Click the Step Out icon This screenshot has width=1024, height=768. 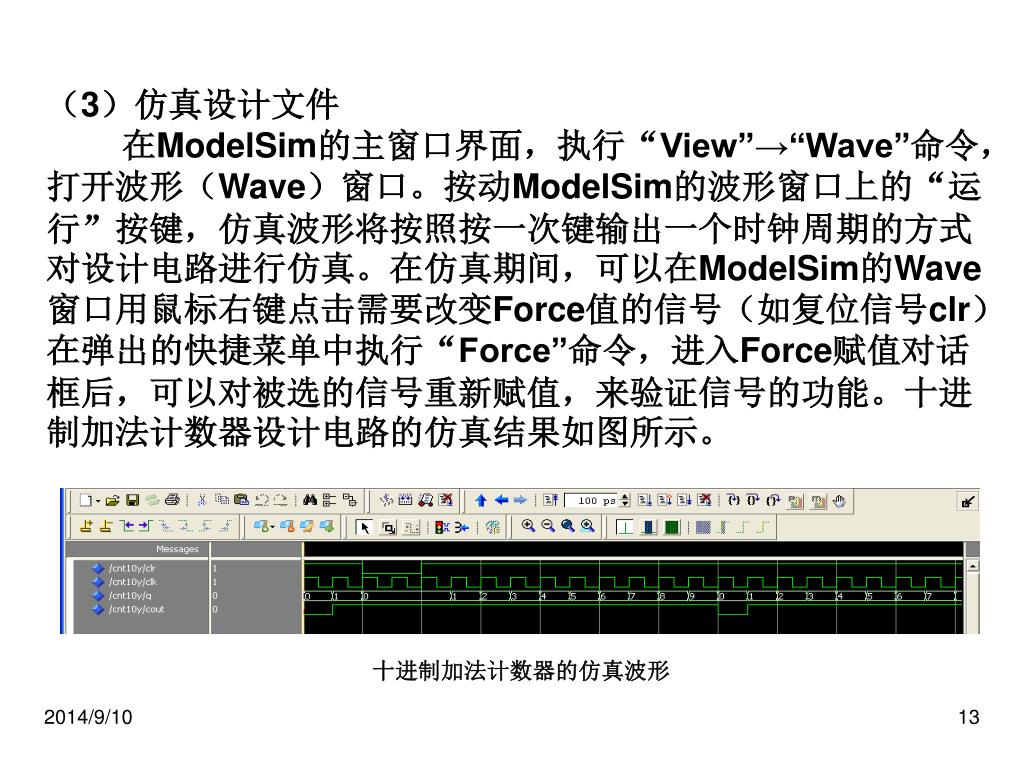click(x=773, y=500)
